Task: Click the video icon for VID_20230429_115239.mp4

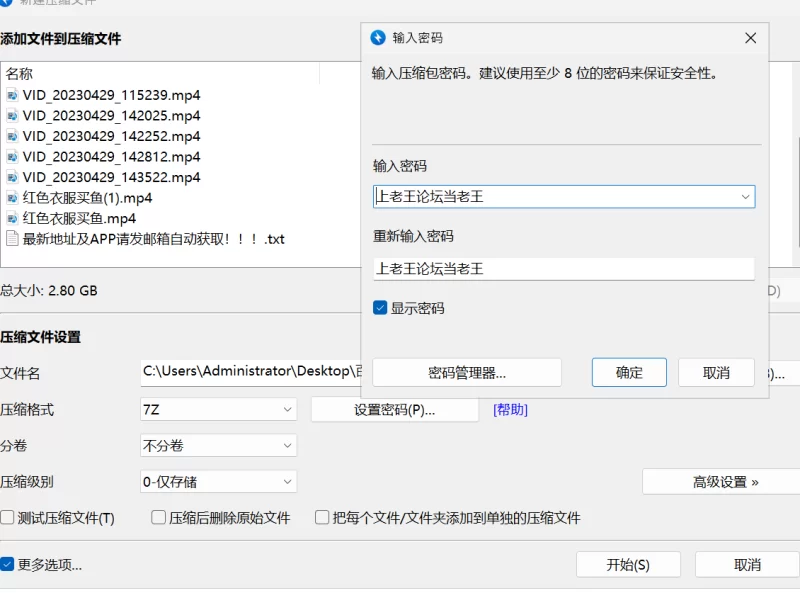Action: click(x=12, y=95)
